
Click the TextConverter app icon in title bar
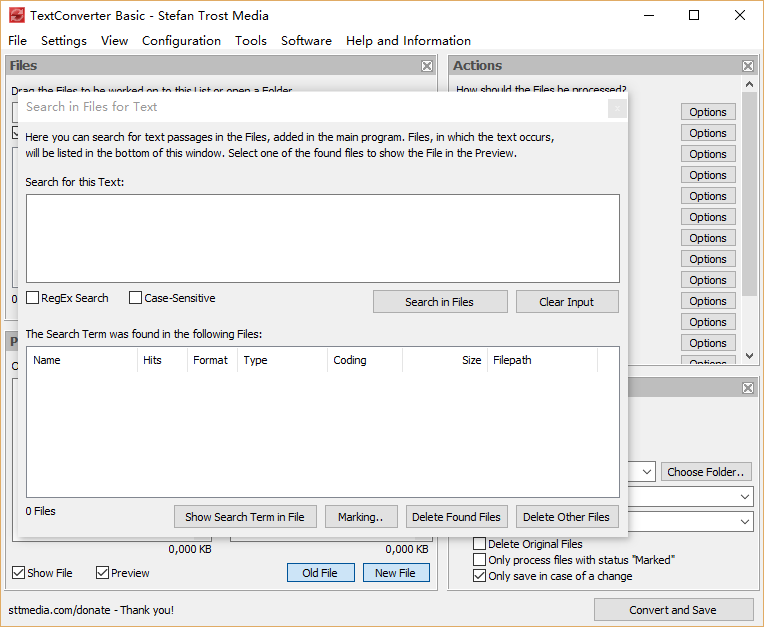pyautogui.click(x=16, y=16)
